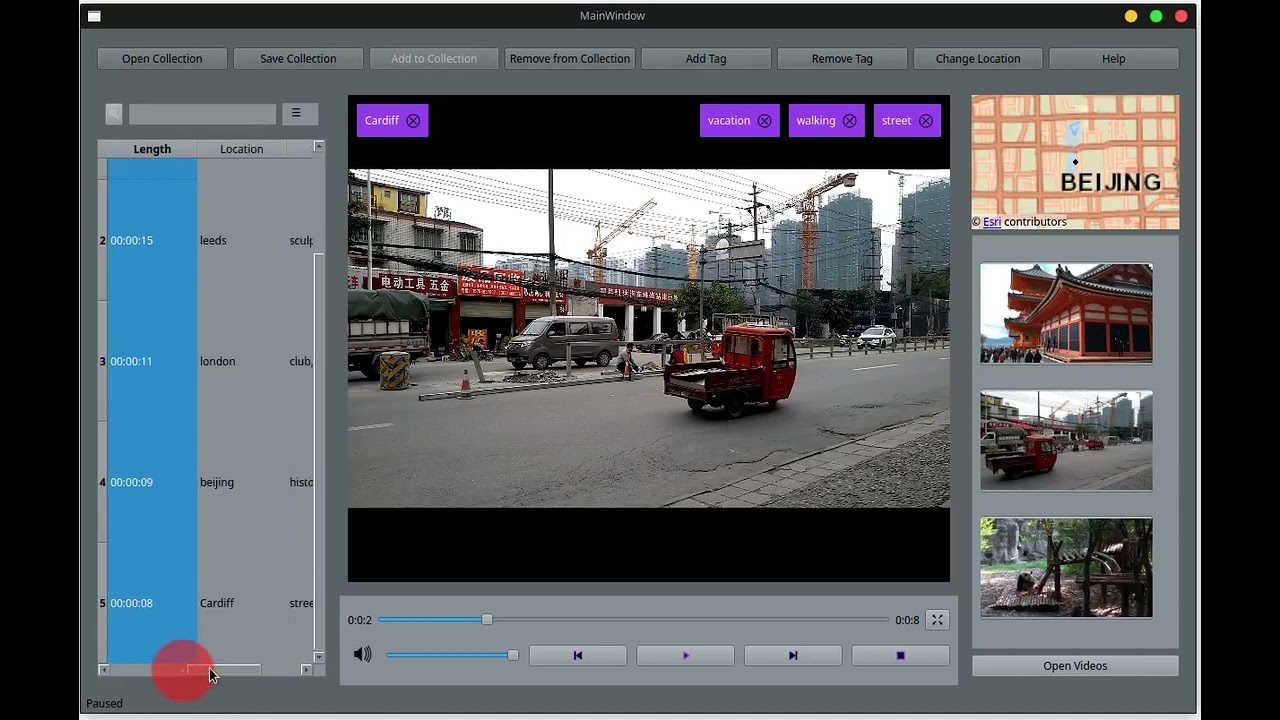Sort the table by the Location column header
The width and height of the screenshot is (1280, 720).
(x=241, y=149)
